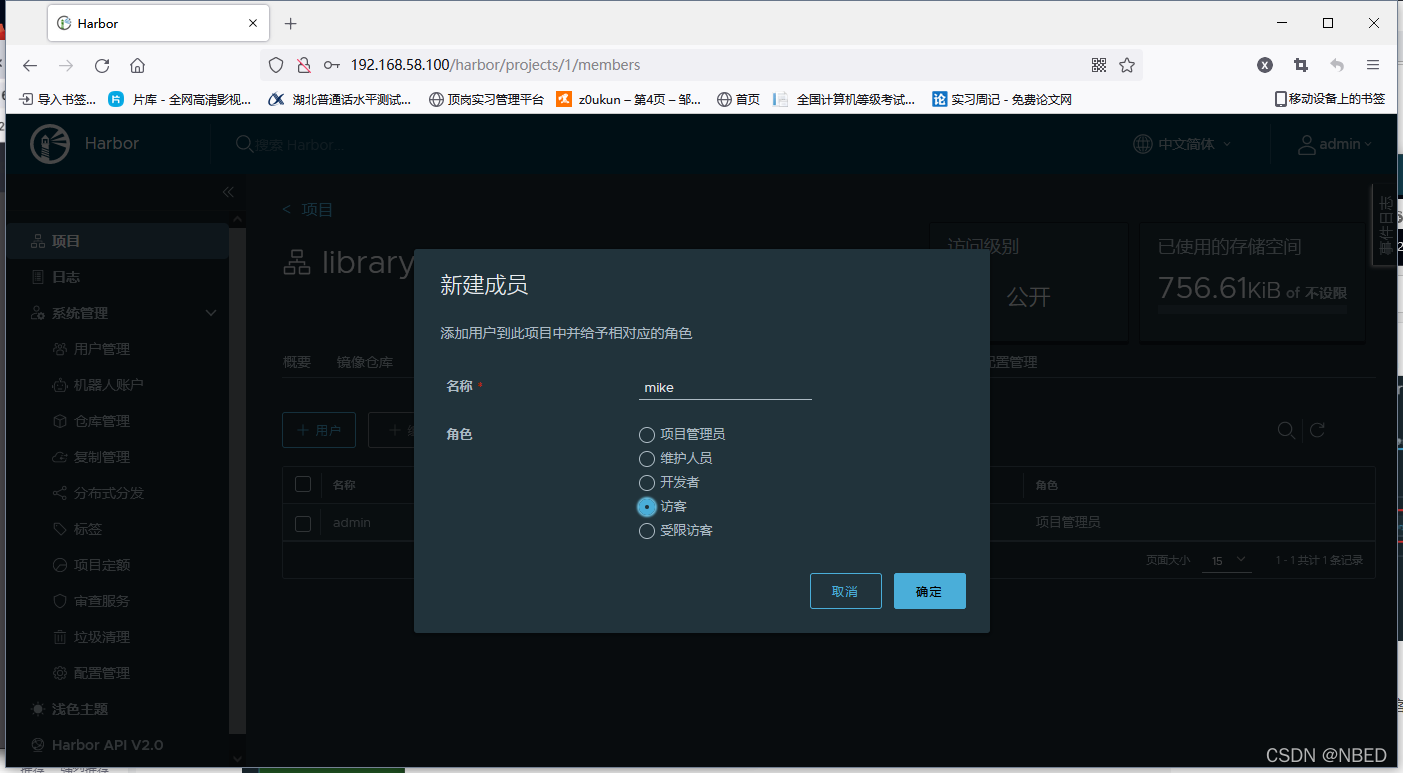1403x773 pixels.
Task: Open the admin account dropdown menu
Action: click(1335, 143)
